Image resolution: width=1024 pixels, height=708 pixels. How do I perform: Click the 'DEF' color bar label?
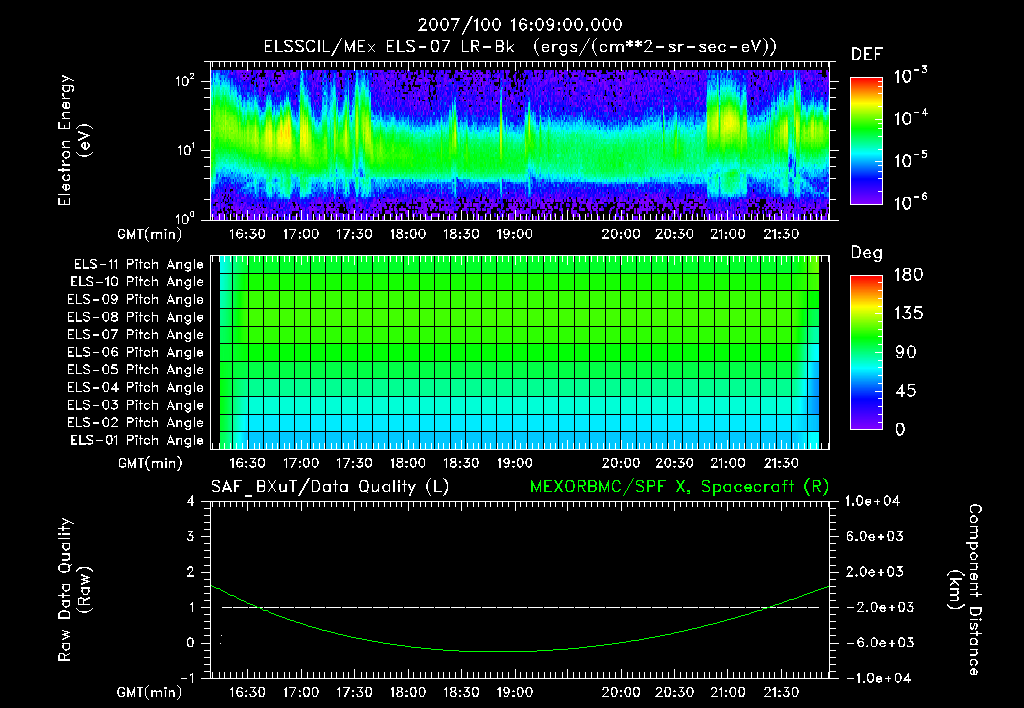click(x=867, y=55)
